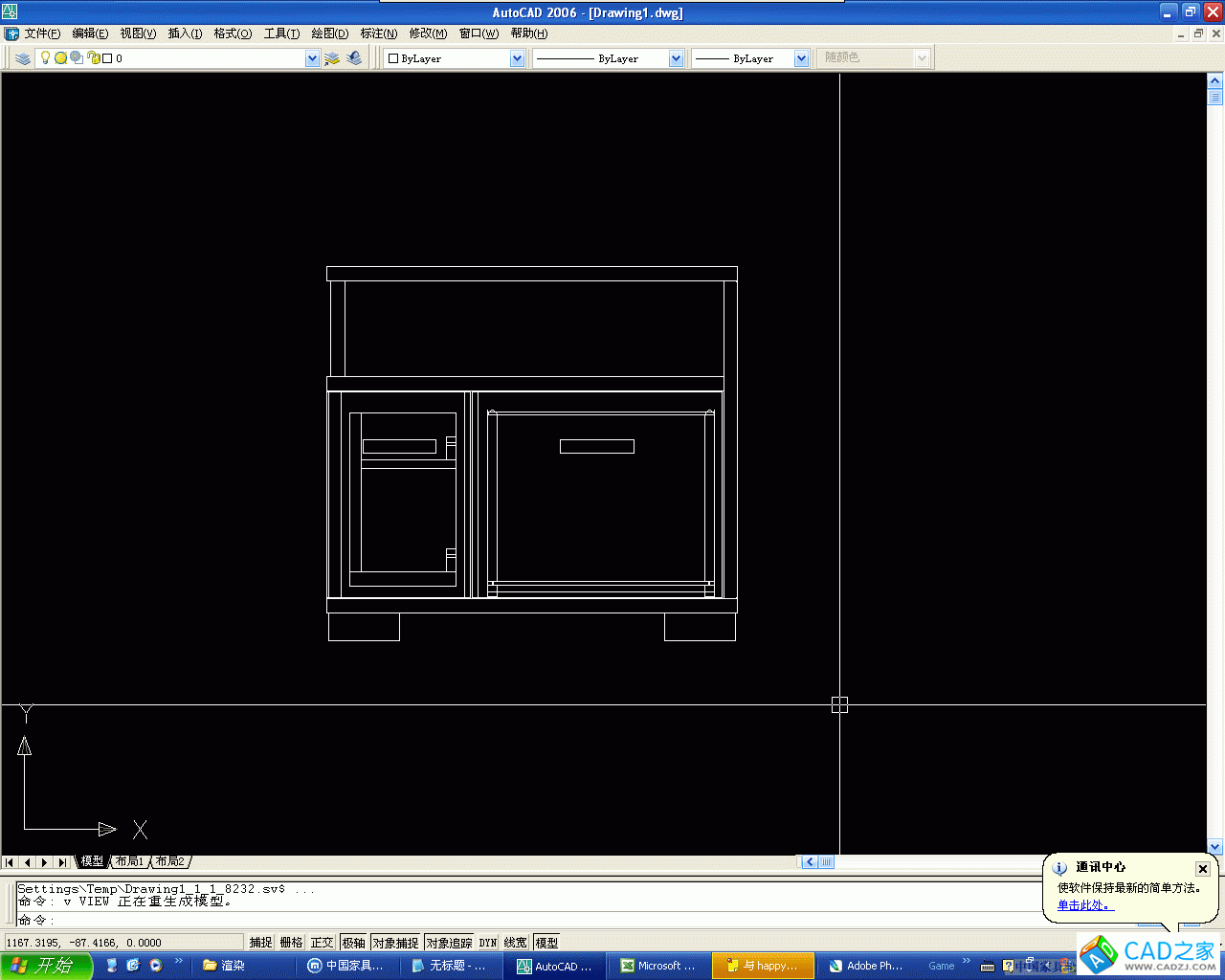This screenshot has height=980, width=1225.
Task: Click the Layer Previous icon
Action: click(x=354, y=57)
